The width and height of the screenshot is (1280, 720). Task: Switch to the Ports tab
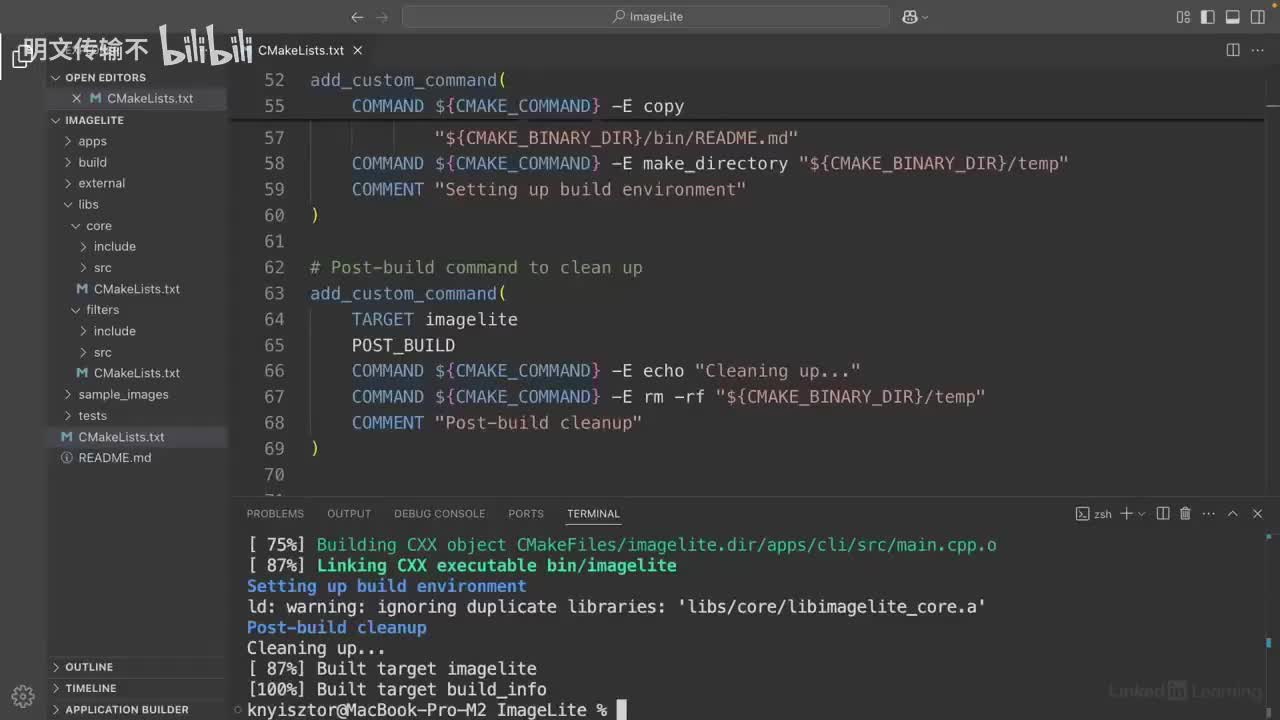[526, 514]
